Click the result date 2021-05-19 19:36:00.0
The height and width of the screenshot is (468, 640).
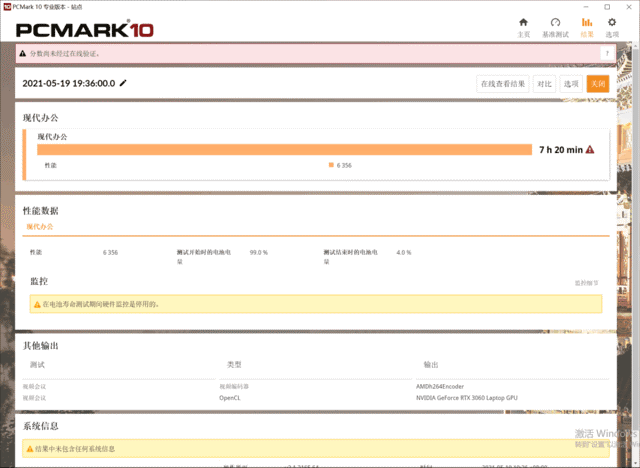[69, 83]
